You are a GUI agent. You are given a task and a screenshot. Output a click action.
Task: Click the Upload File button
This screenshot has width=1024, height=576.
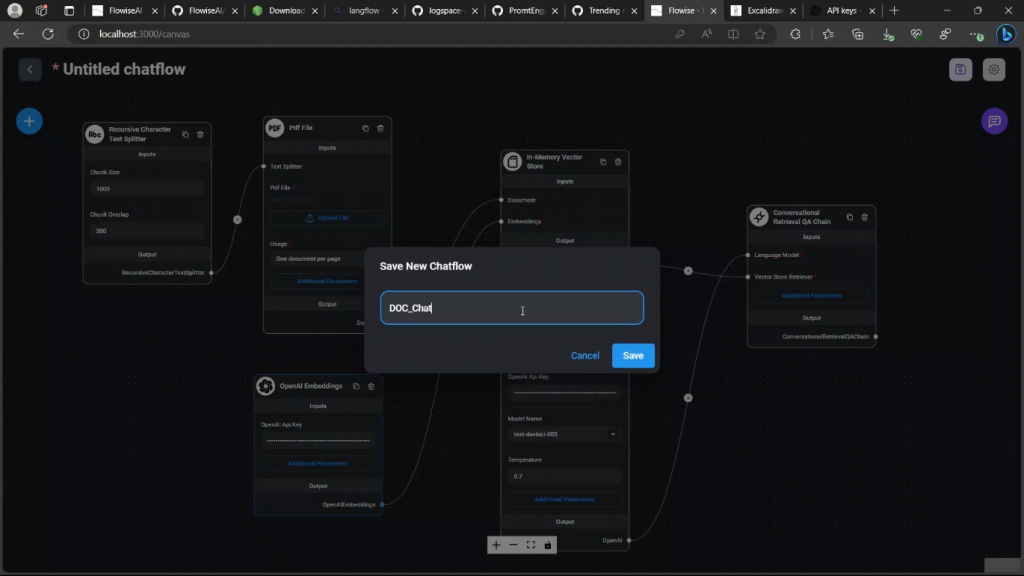click(327, 217)
